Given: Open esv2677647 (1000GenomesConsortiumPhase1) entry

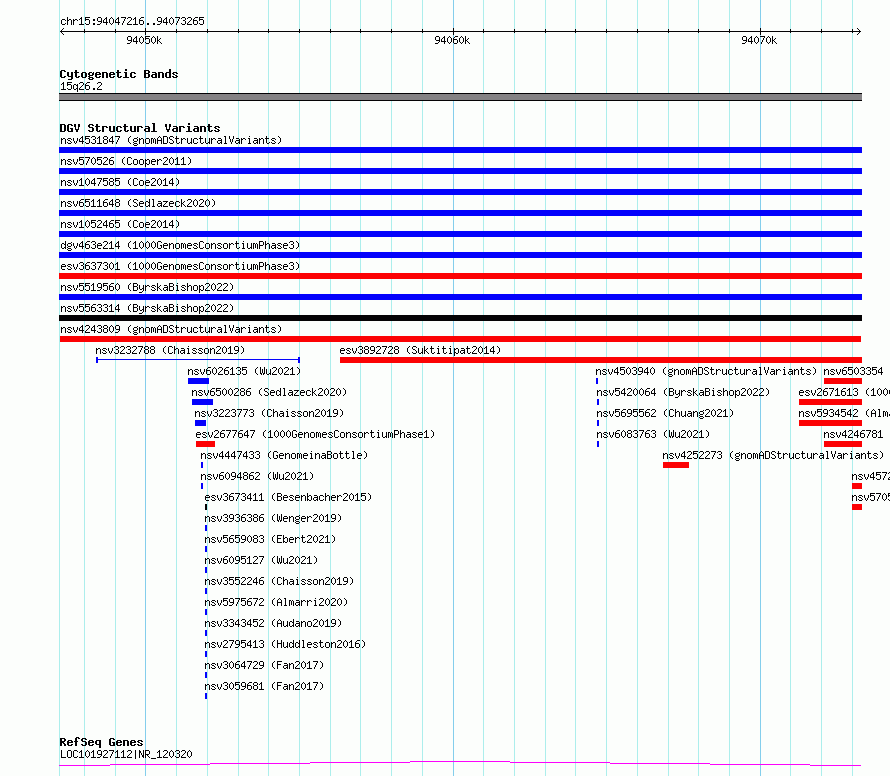Looking at the screenshot, I should [315, 434].
